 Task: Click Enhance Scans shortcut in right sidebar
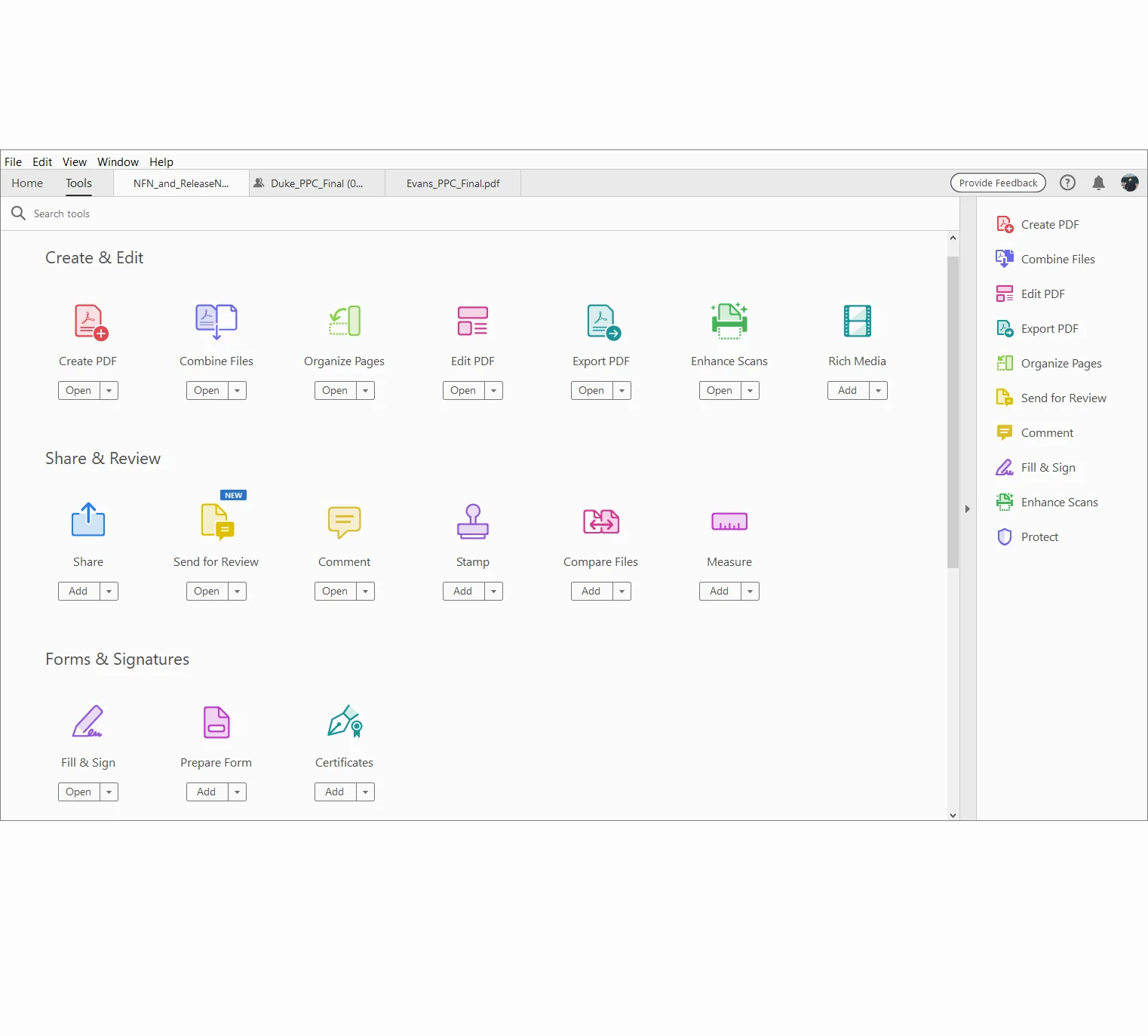[1047, 503]
